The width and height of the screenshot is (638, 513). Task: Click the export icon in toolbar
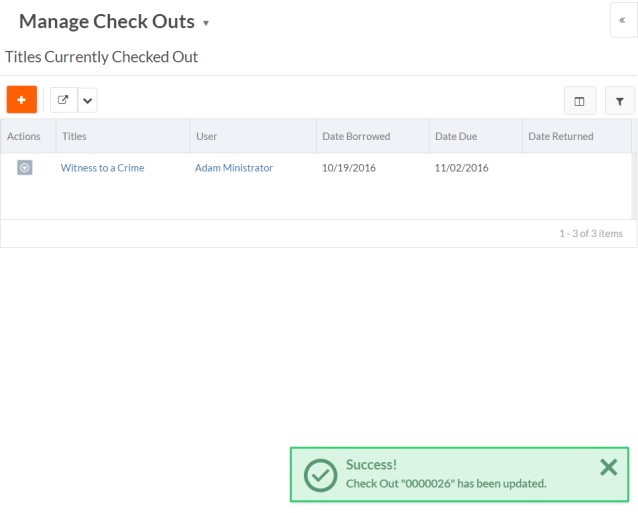click(x=64, y=100)
